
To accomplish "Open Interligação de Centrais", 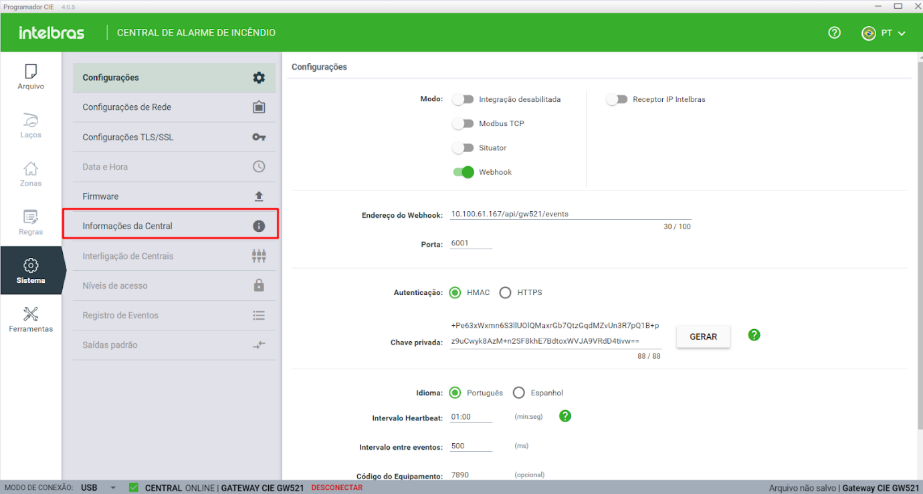I will [x=174, y=256].
